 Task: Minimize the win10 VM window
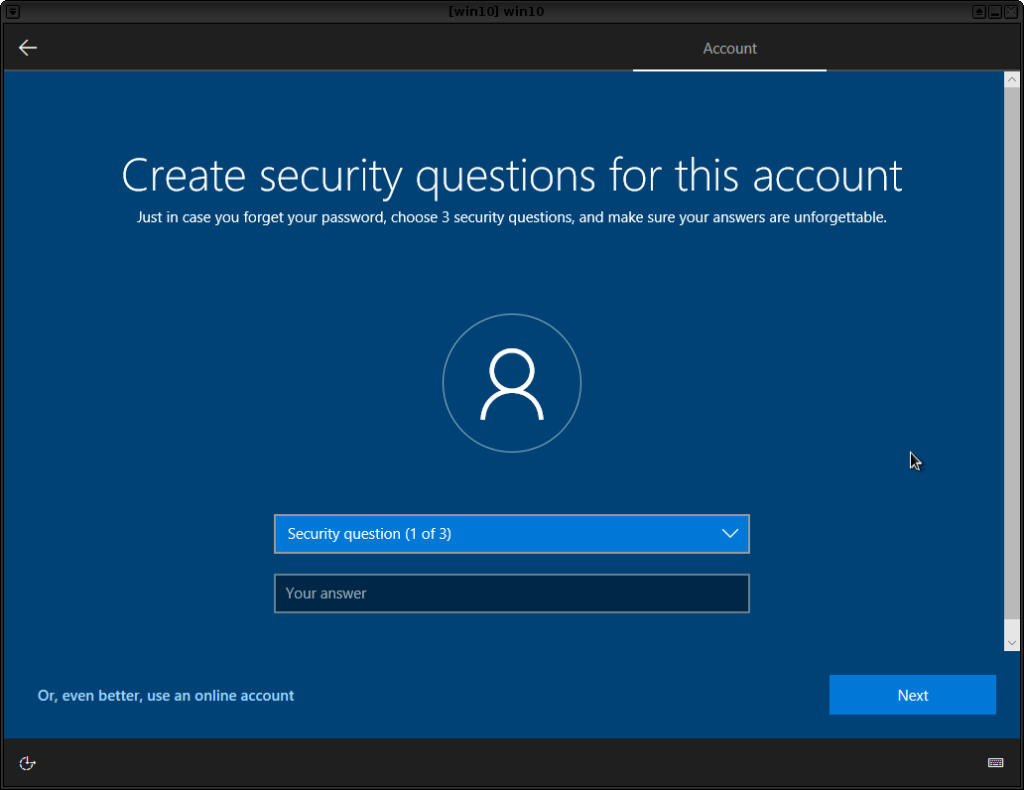[x=995, y=12]
